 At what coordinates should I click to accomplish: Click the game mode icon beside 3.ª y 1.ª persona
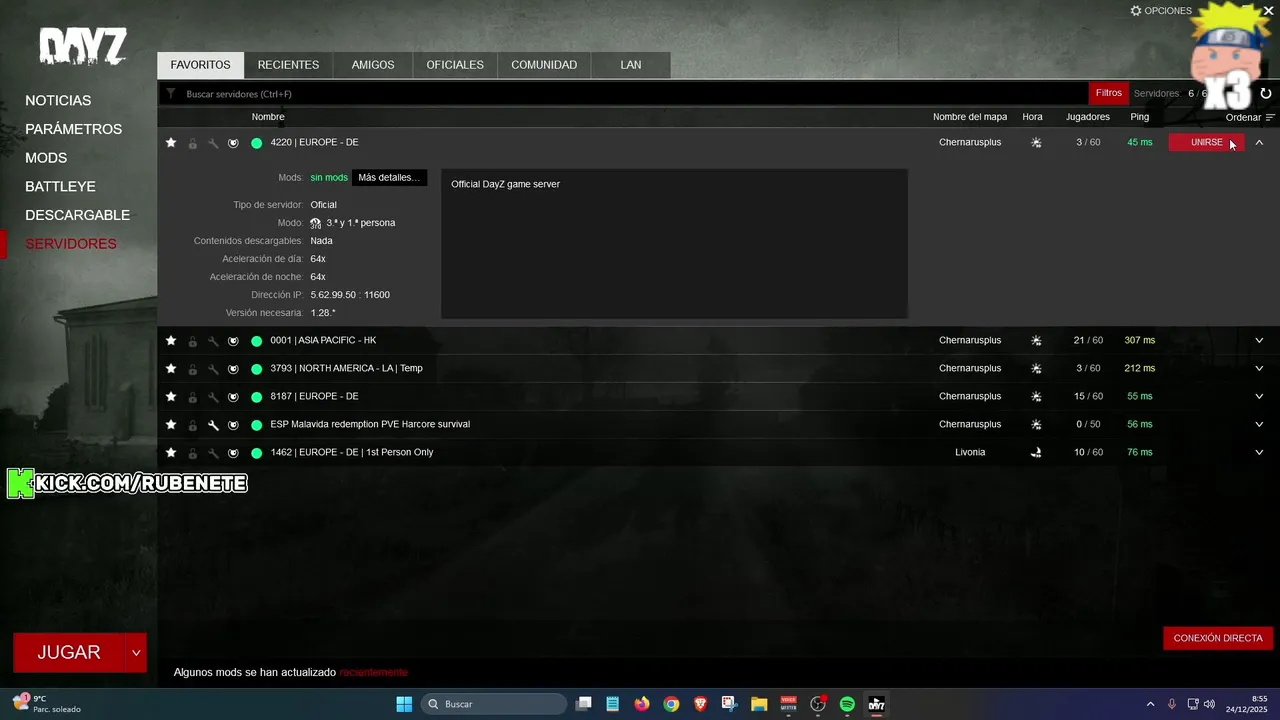coord(316,223)
